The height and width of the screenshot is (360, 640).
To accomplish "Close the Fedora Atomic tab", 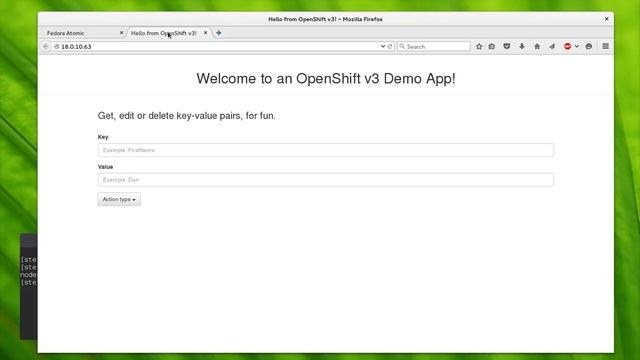I will click(121, 33).
